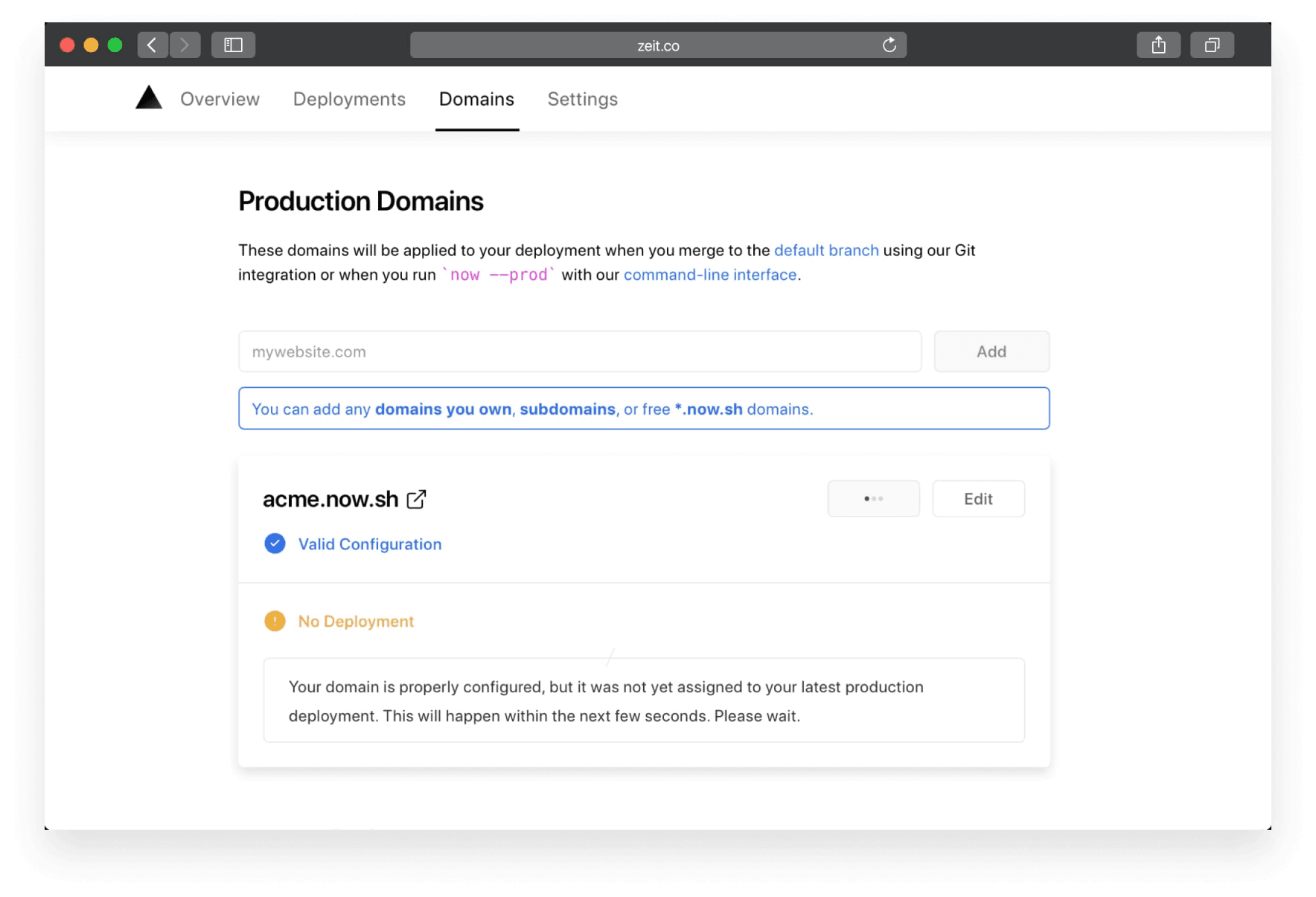The height and width of the screenshot is (897, 1316).
Task: Click the No Deployment warning icon
Action: (275, 621)
